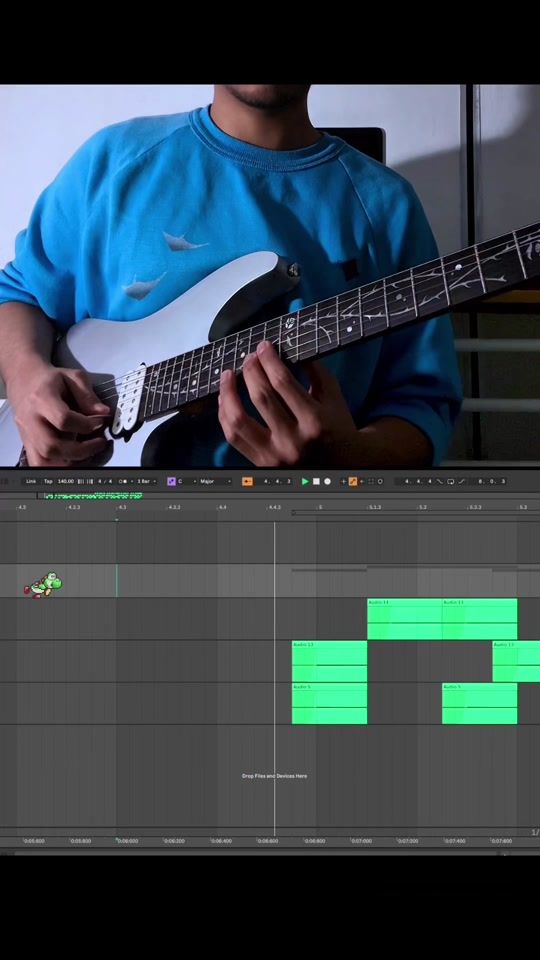Select the topmost green Audio 14 clip
The image size is (540, 960).
click(404, 619)
